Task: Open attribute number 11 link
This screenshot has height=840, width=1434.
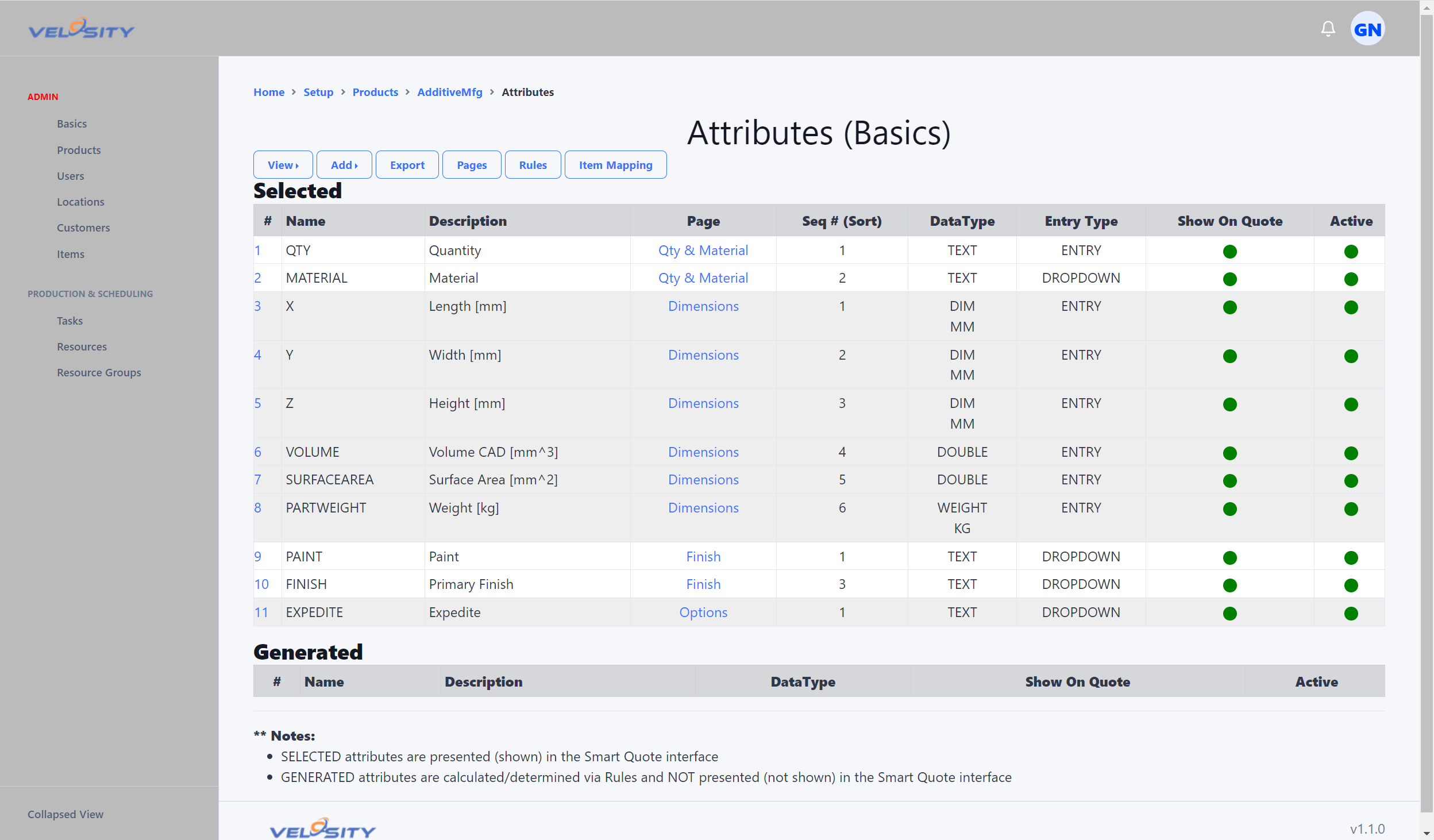Action: pos(261,612)
